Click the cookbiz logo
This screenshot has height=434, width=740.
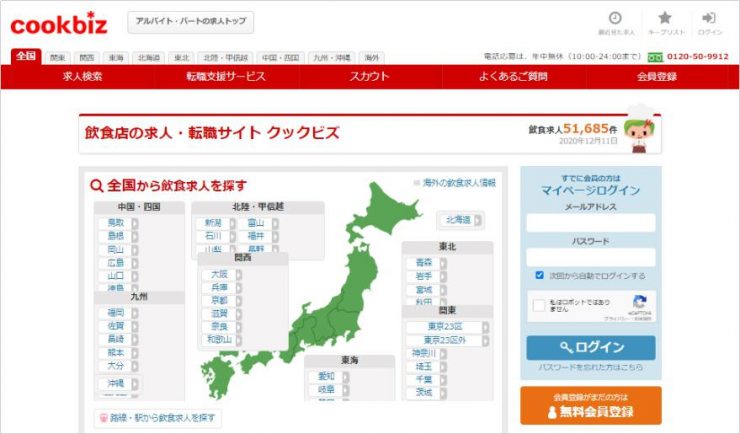[x=59, y=24]
